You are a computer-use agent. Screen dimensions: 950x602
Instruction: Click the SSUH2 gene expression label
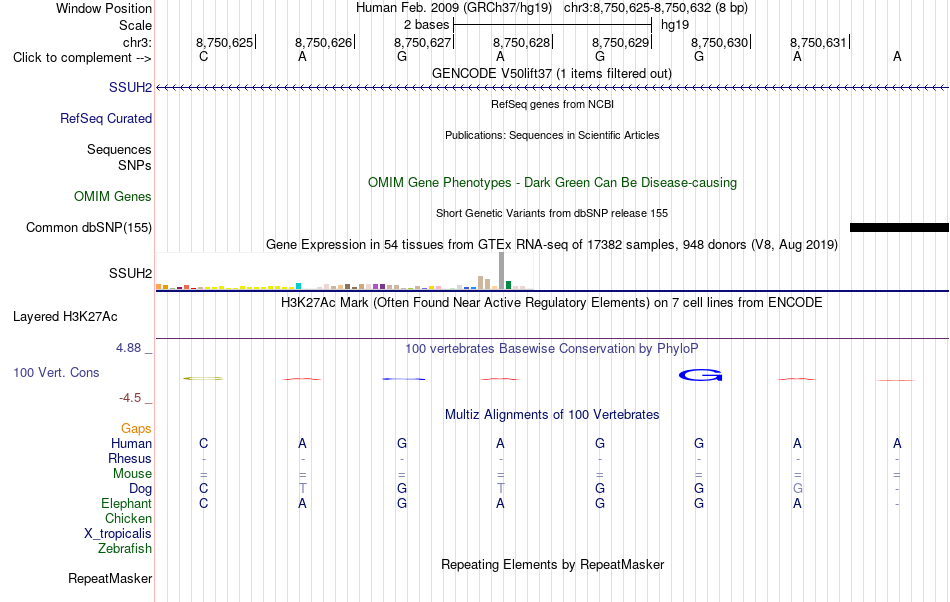pyautogui.click(x=130, y=273)
